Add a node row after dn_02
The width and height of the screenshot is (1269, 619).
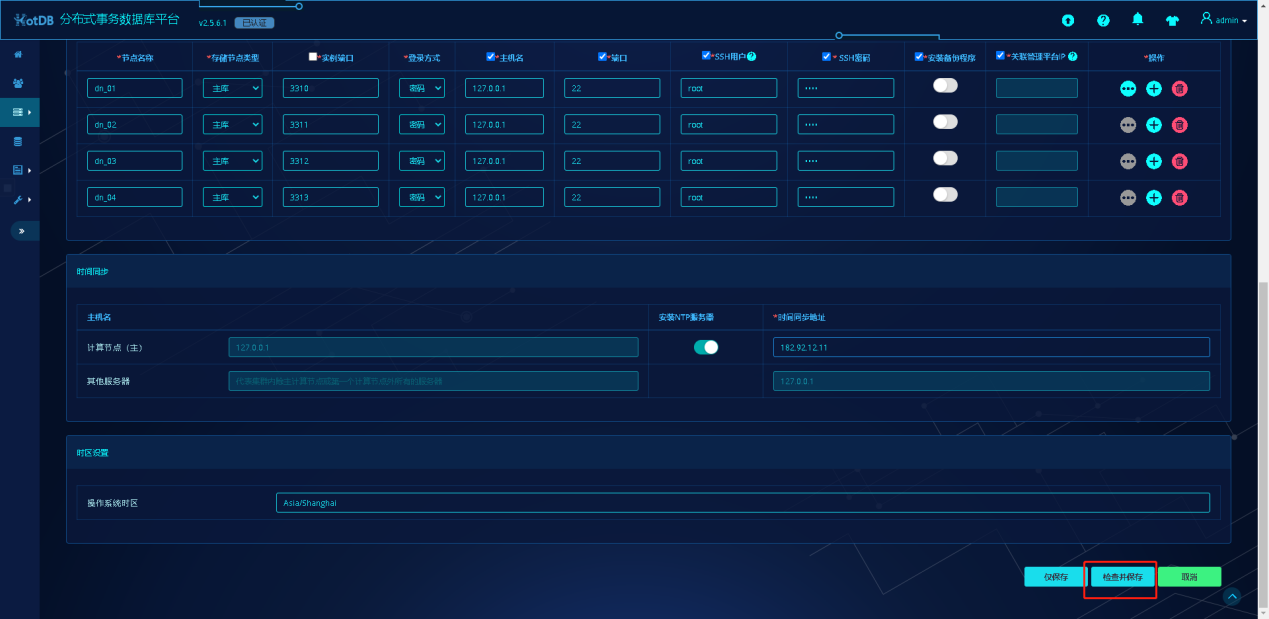coord(1154,125)
